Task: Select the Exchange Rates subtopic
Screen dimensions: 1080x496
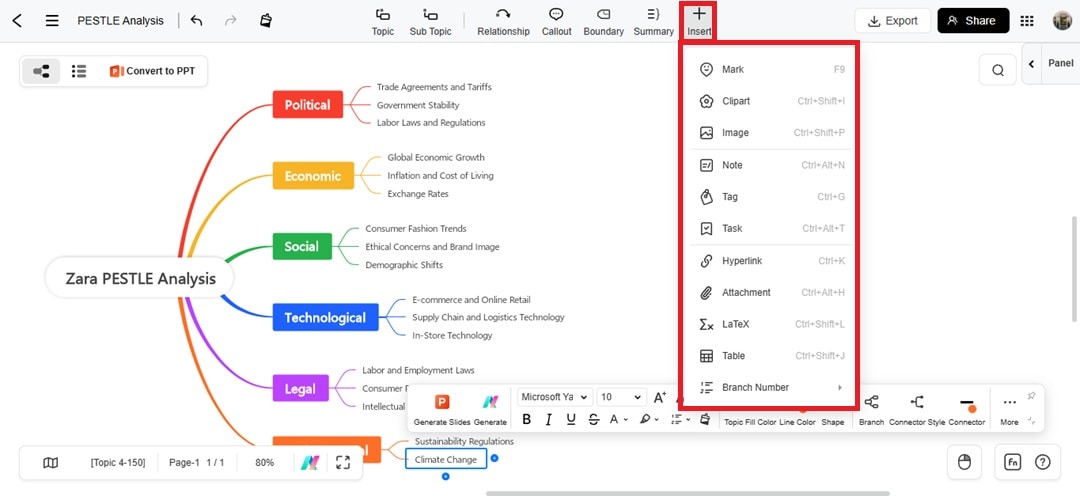Action: pos(417,194)
